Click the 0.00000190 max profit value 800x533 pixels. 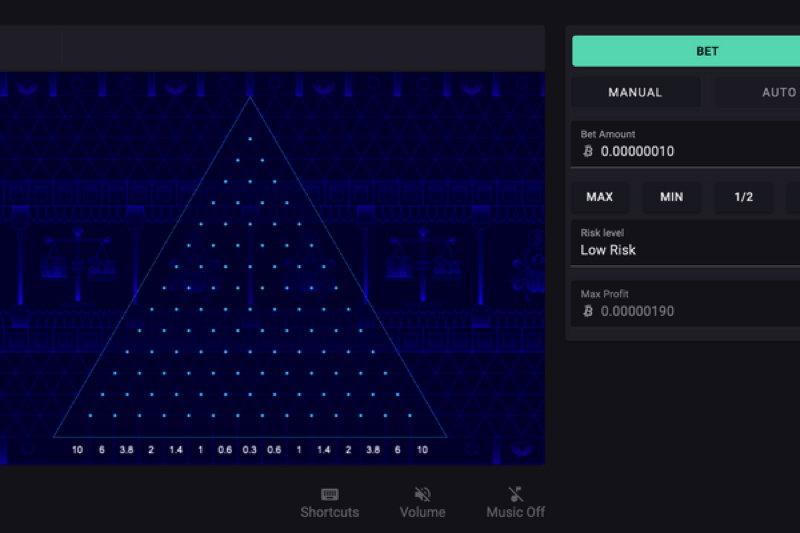(x=637, y=311)
